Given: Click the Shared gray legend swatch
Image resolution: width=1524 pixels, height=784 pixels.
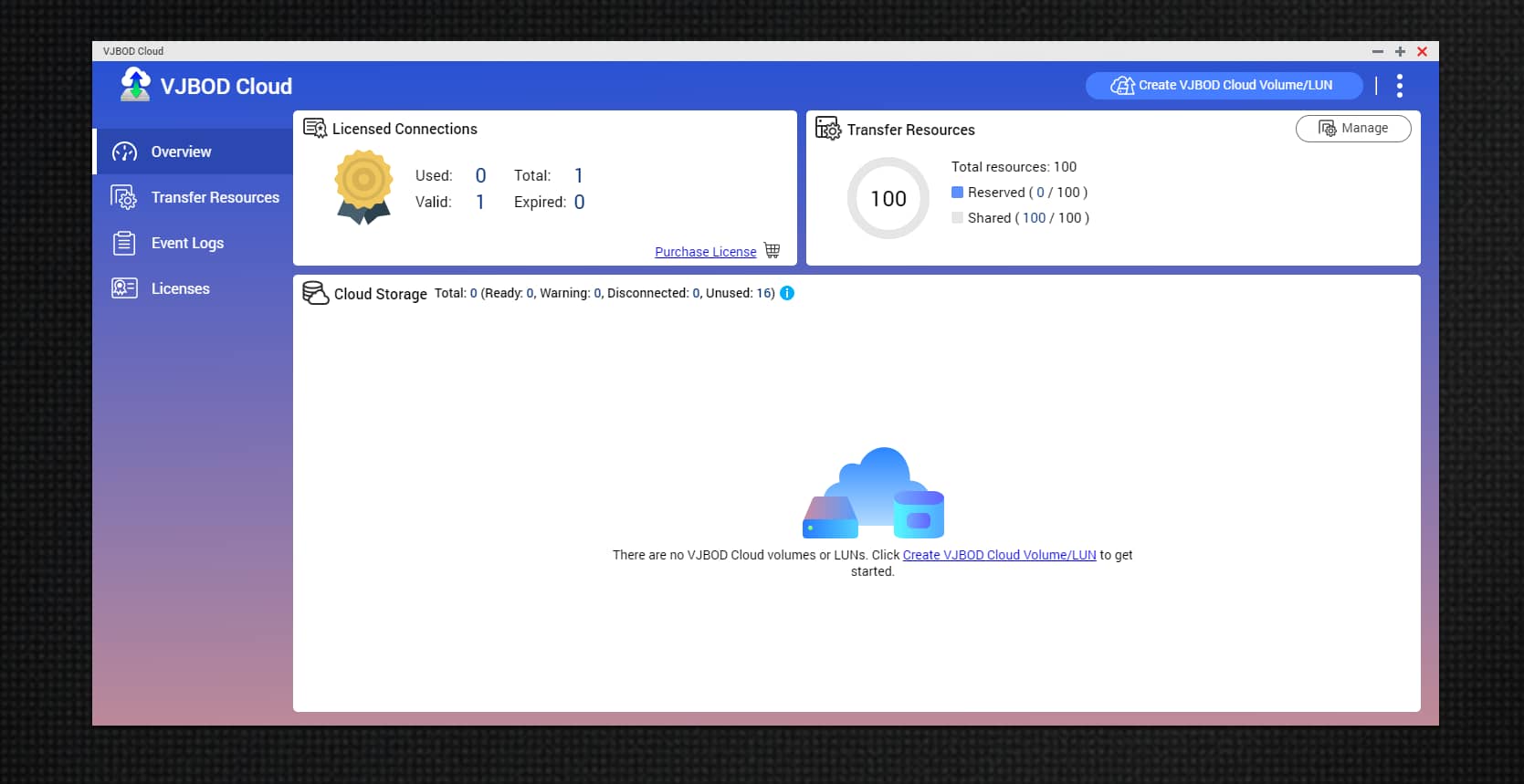Looking at the screenshot, I should [957, 218].
